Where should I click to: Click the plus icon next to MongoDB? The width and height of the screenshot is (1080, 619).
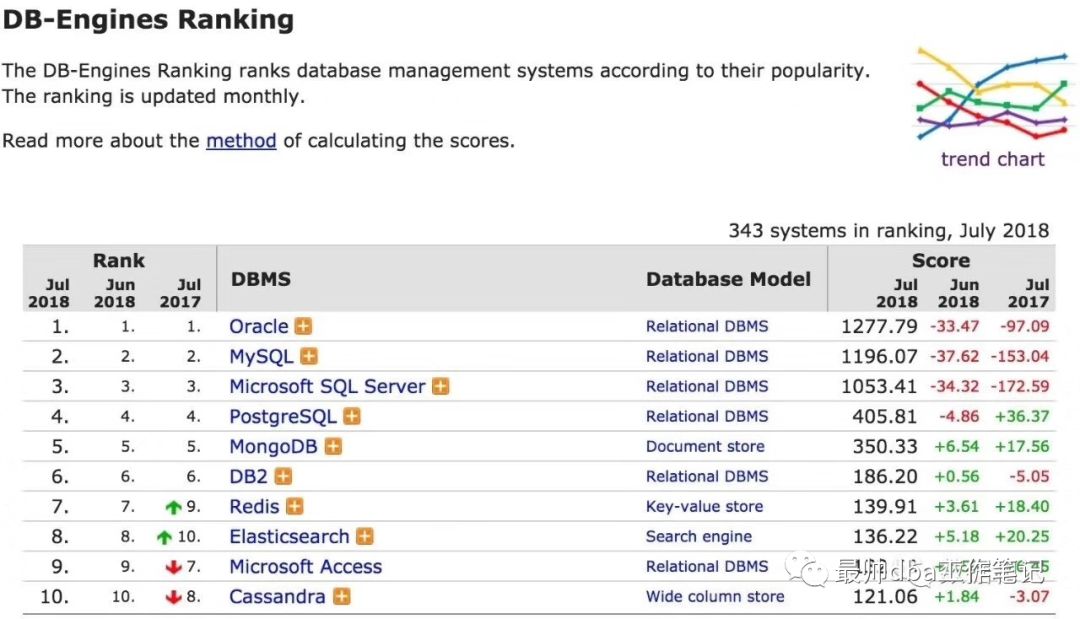333,447
